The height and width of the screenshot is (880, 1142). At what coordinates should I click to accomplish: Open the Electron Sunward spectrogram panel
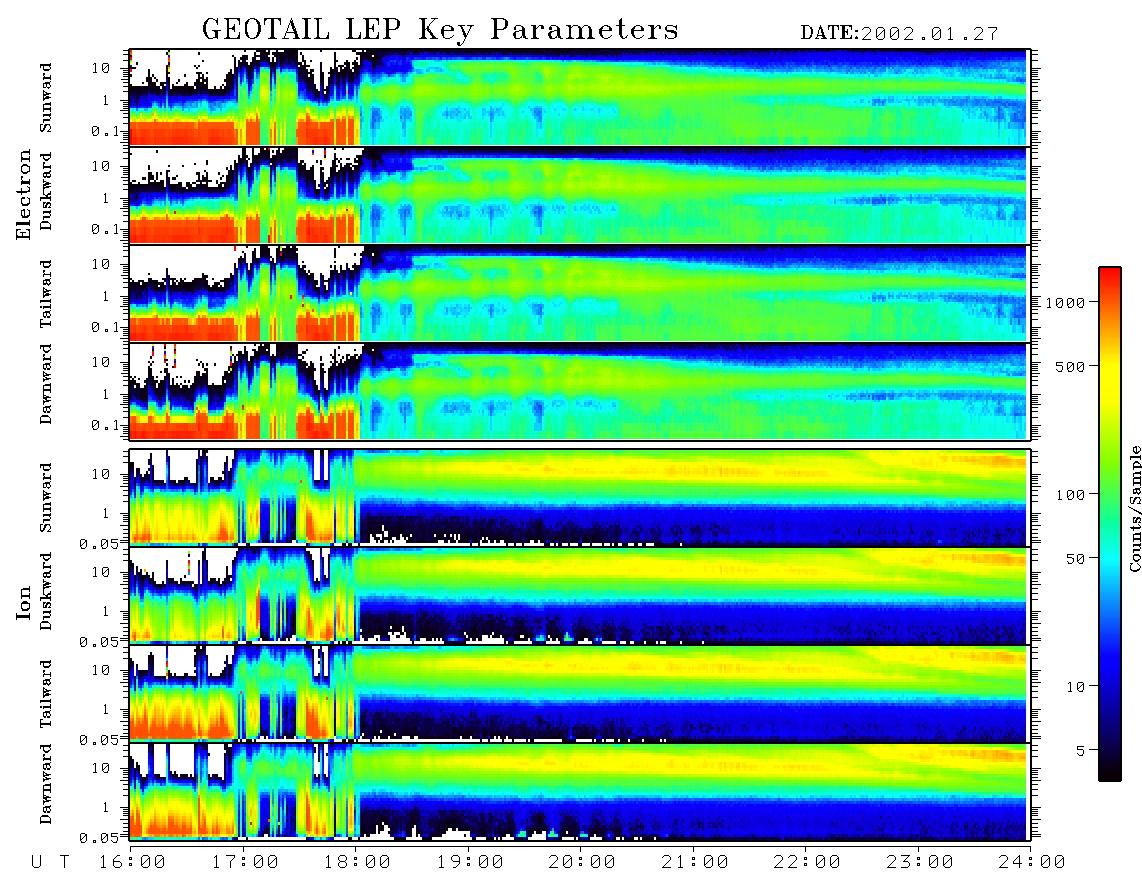click(580, 97)
